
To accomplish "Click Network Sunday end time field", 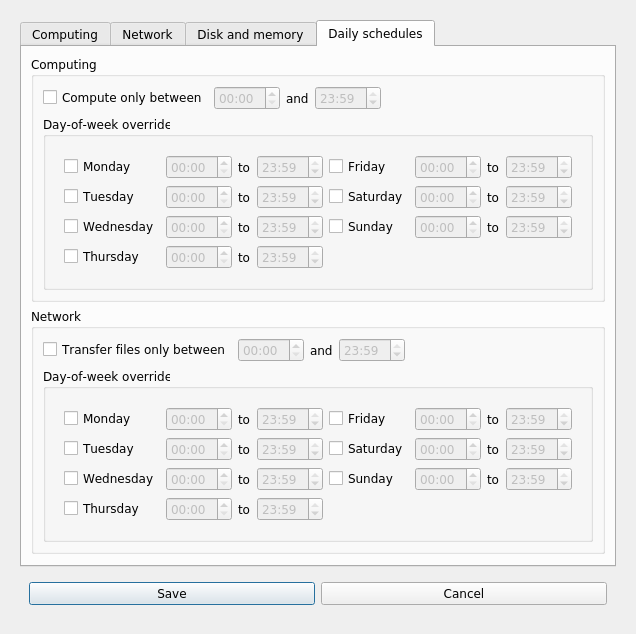I will 530,480.
